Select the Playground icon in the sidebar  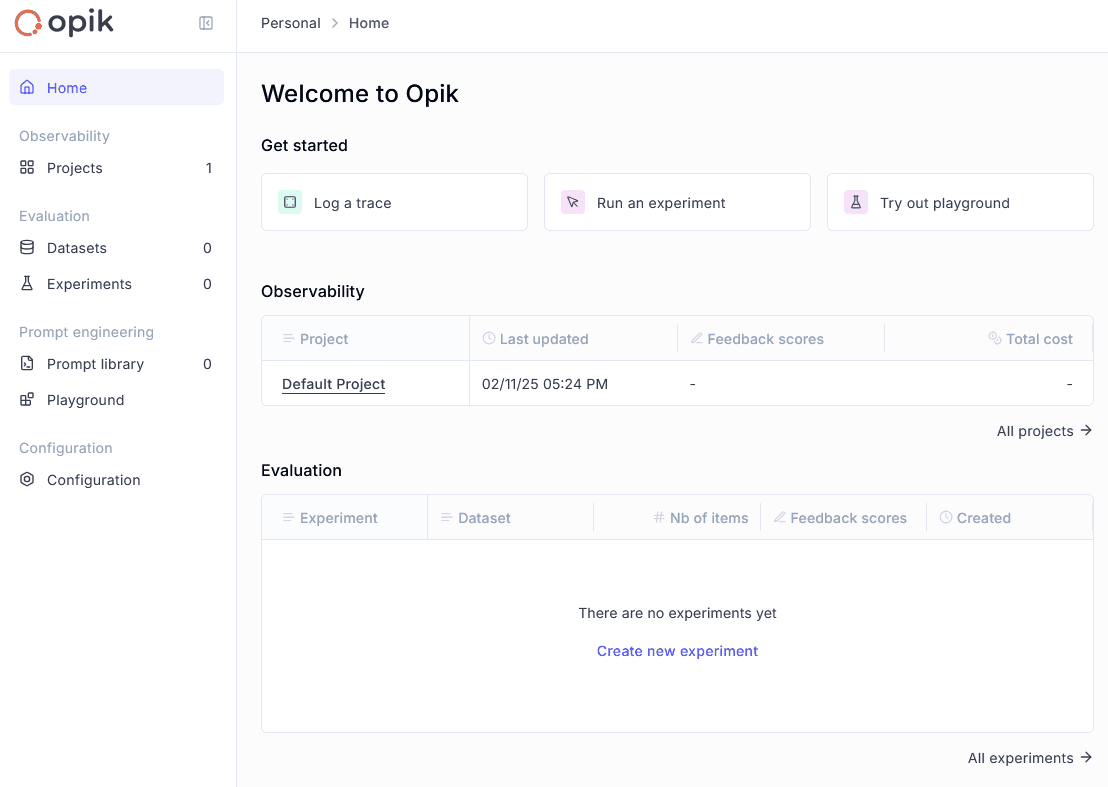pyautogui.click(x=27, y=400)
